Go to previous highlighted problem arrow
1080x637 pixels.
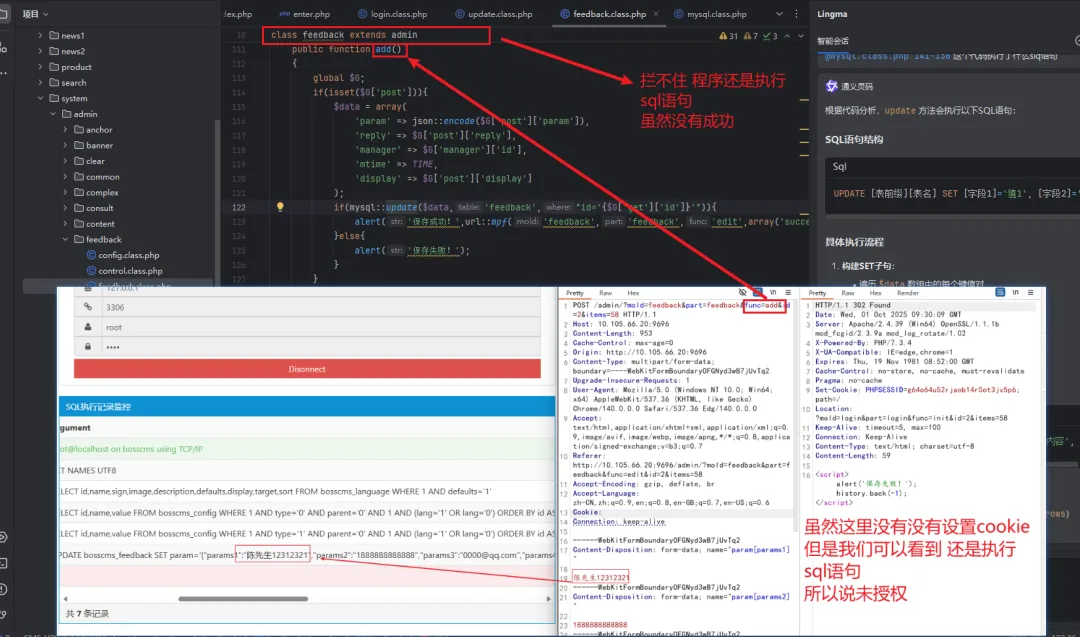pos(787,36)
